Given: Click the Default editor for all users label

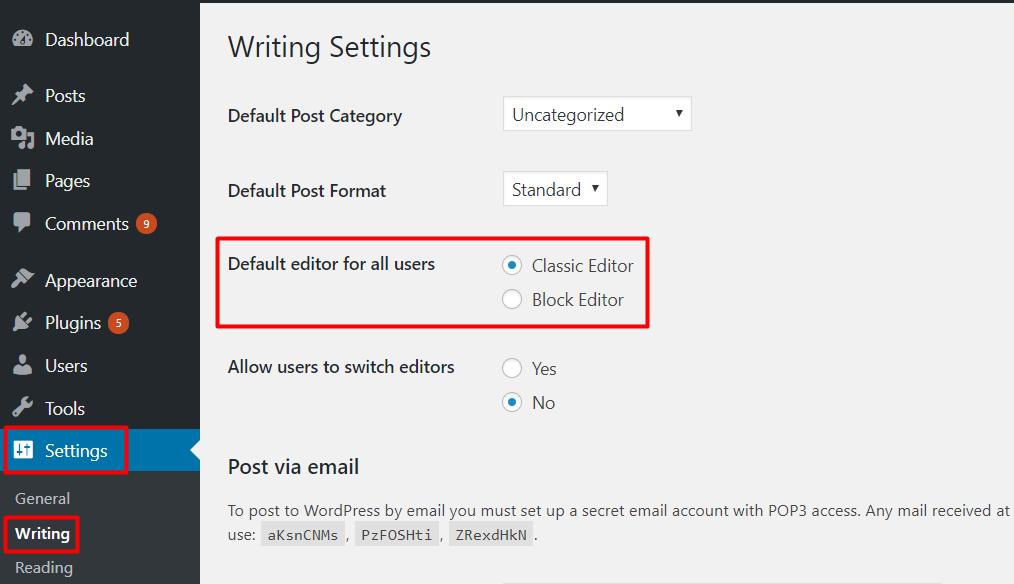Looking at the screenshot, I should click(x=332, y=264).
